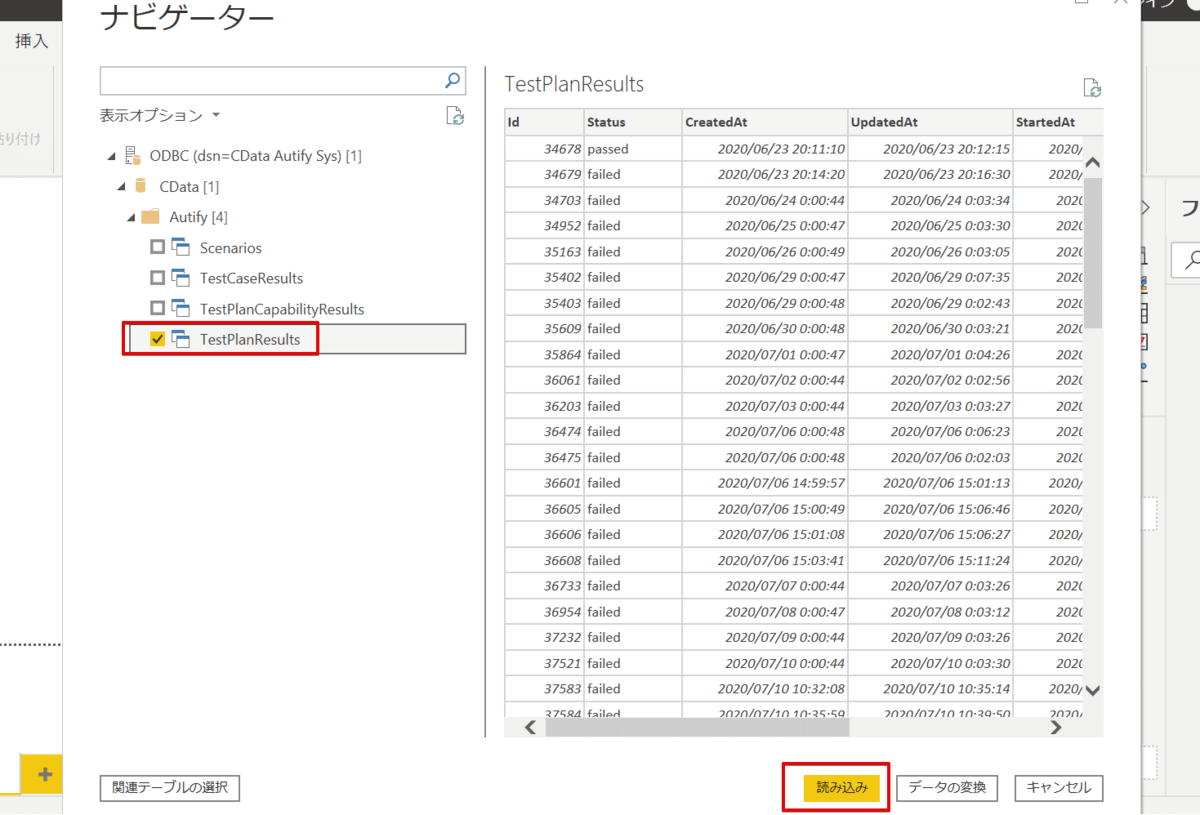
Task: Click the Id cell 35402
Action: 544,277
